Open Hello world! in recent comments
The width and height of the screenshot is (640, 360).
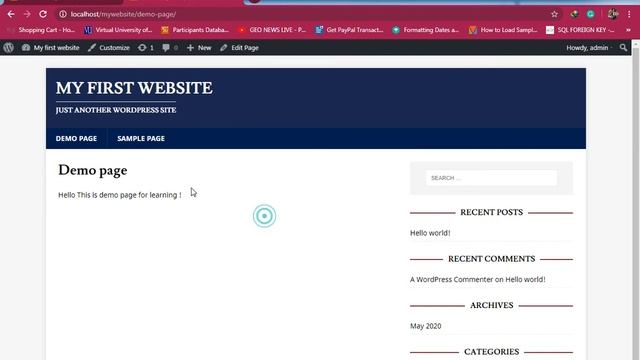(525, 280)
